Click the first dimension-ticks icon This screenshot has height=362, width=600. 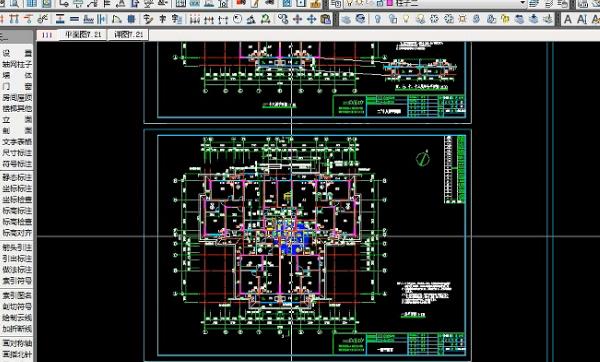tap(195, 19)
